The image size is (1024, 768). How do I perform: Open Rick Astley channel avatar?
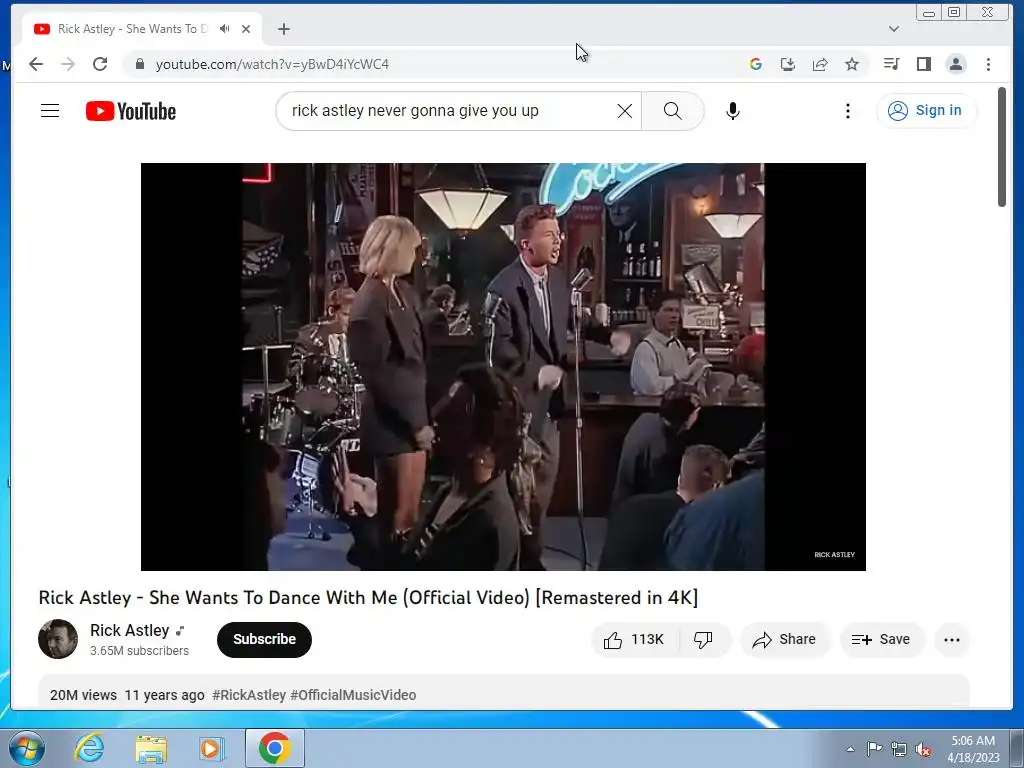coord(58,639)
